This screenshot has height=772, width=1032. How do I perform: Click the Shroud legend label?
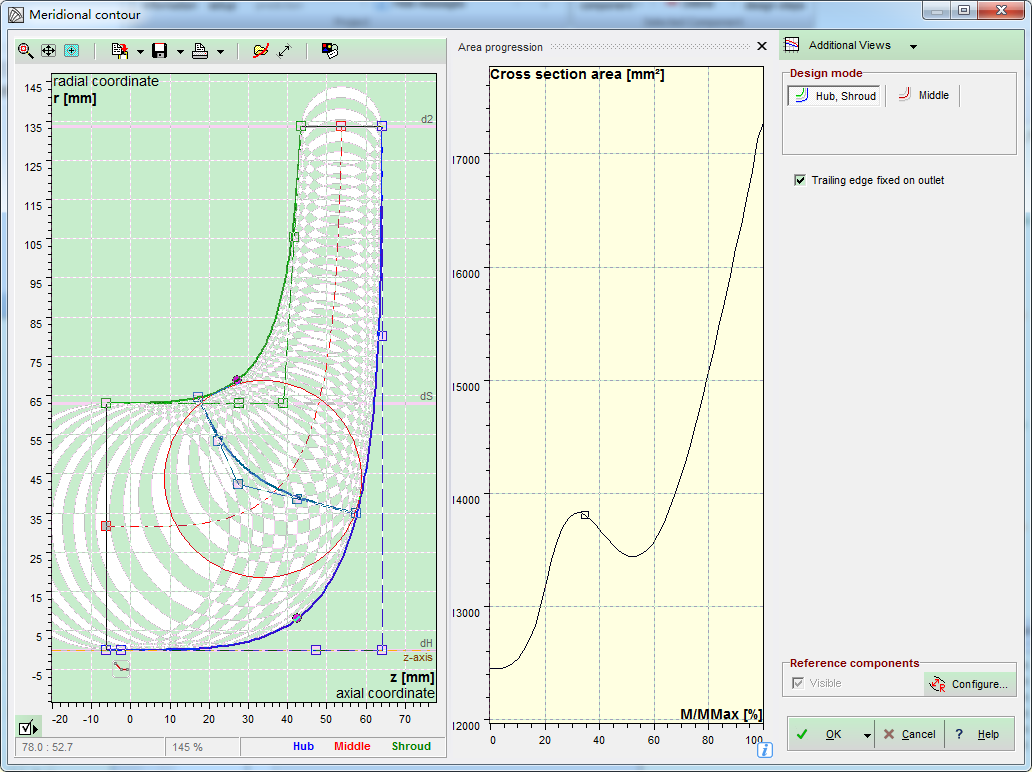(x=411, y=746)
